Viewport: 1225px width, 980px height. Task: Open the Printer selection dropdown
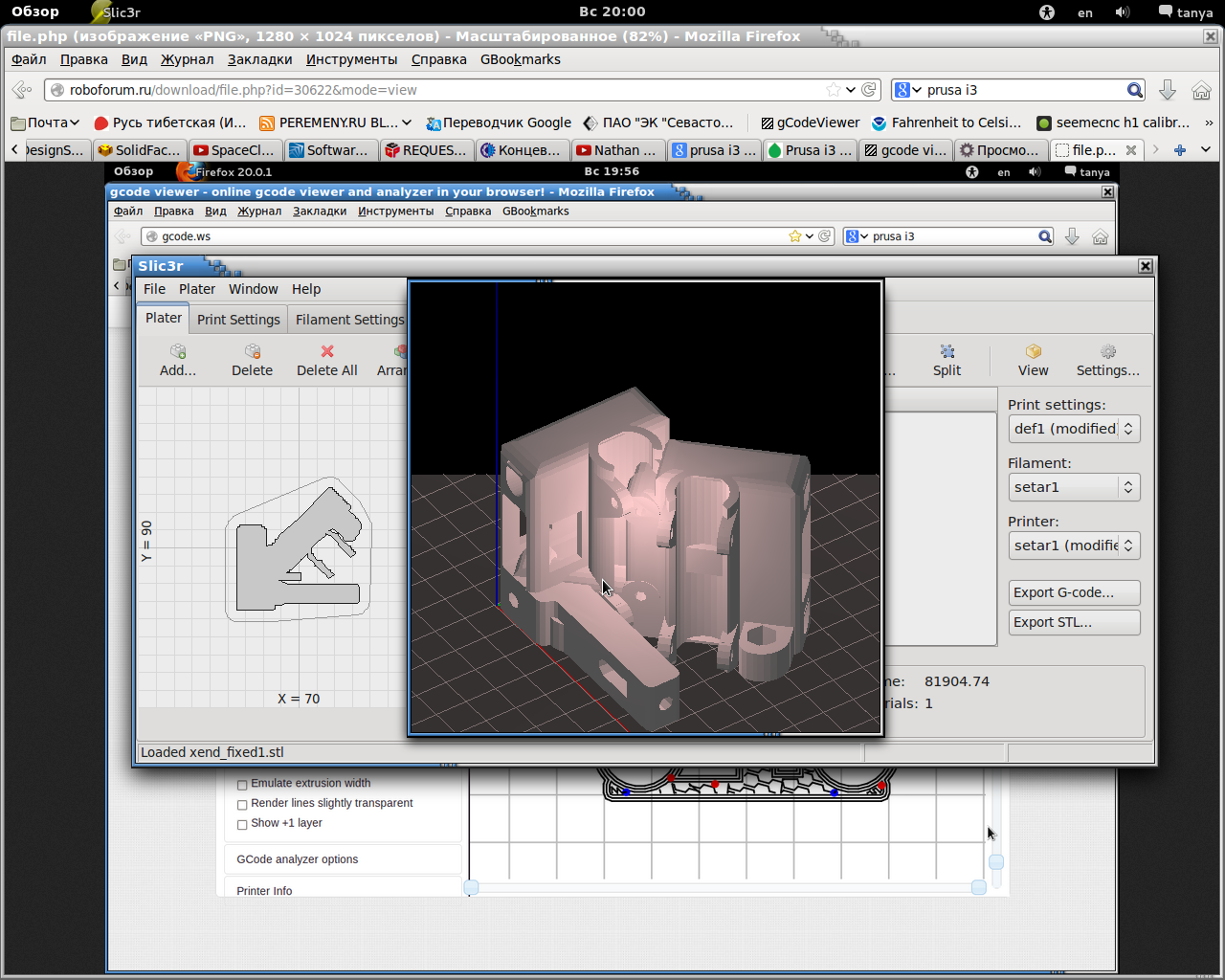point(1073,546)
